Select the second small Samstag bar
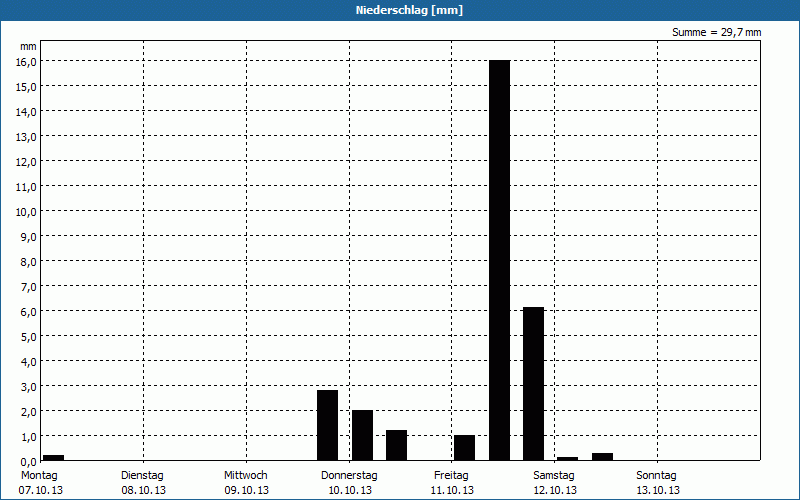Viewport: 800px width, 500px height. [603, 457]
